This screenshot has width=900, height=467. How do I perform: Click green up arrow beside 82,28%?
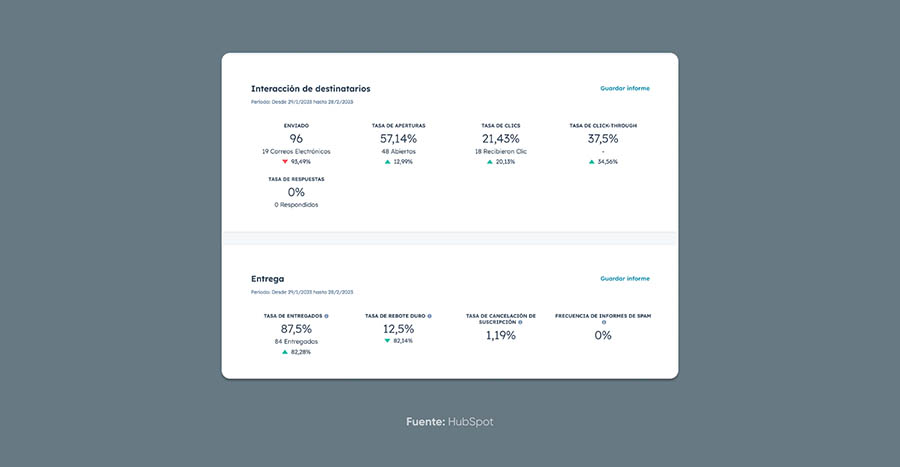(x=285, y=352)
